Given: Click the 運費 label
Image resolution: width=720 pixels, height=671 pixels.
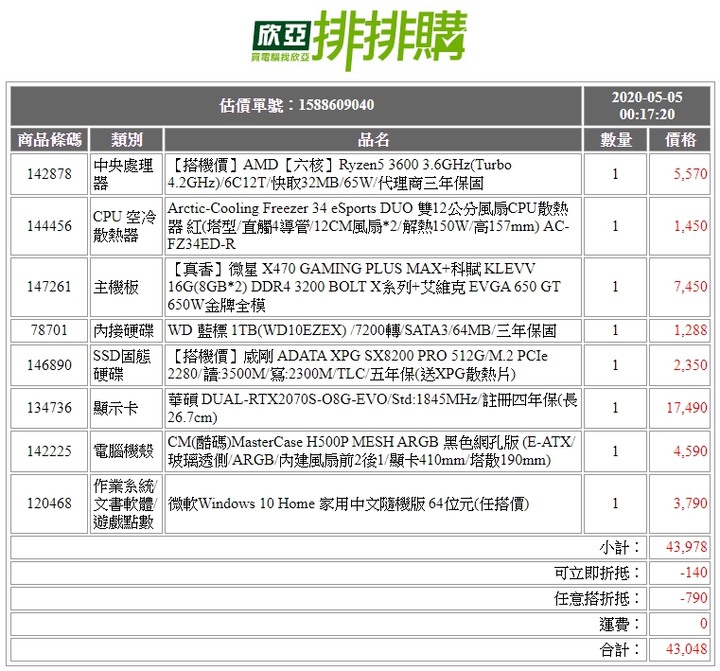Looking at the screenshot, I should (619, 625).
